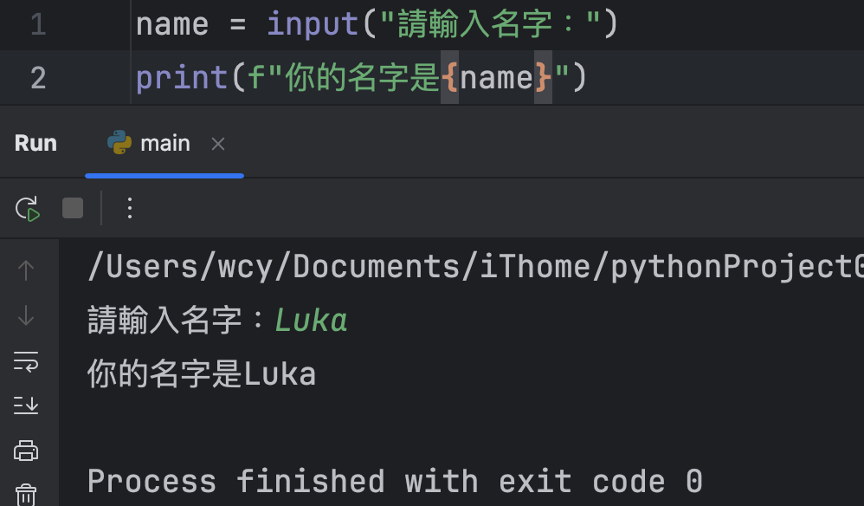
Task: Place cursor on the input function call
Action: [x=312, y=24]
